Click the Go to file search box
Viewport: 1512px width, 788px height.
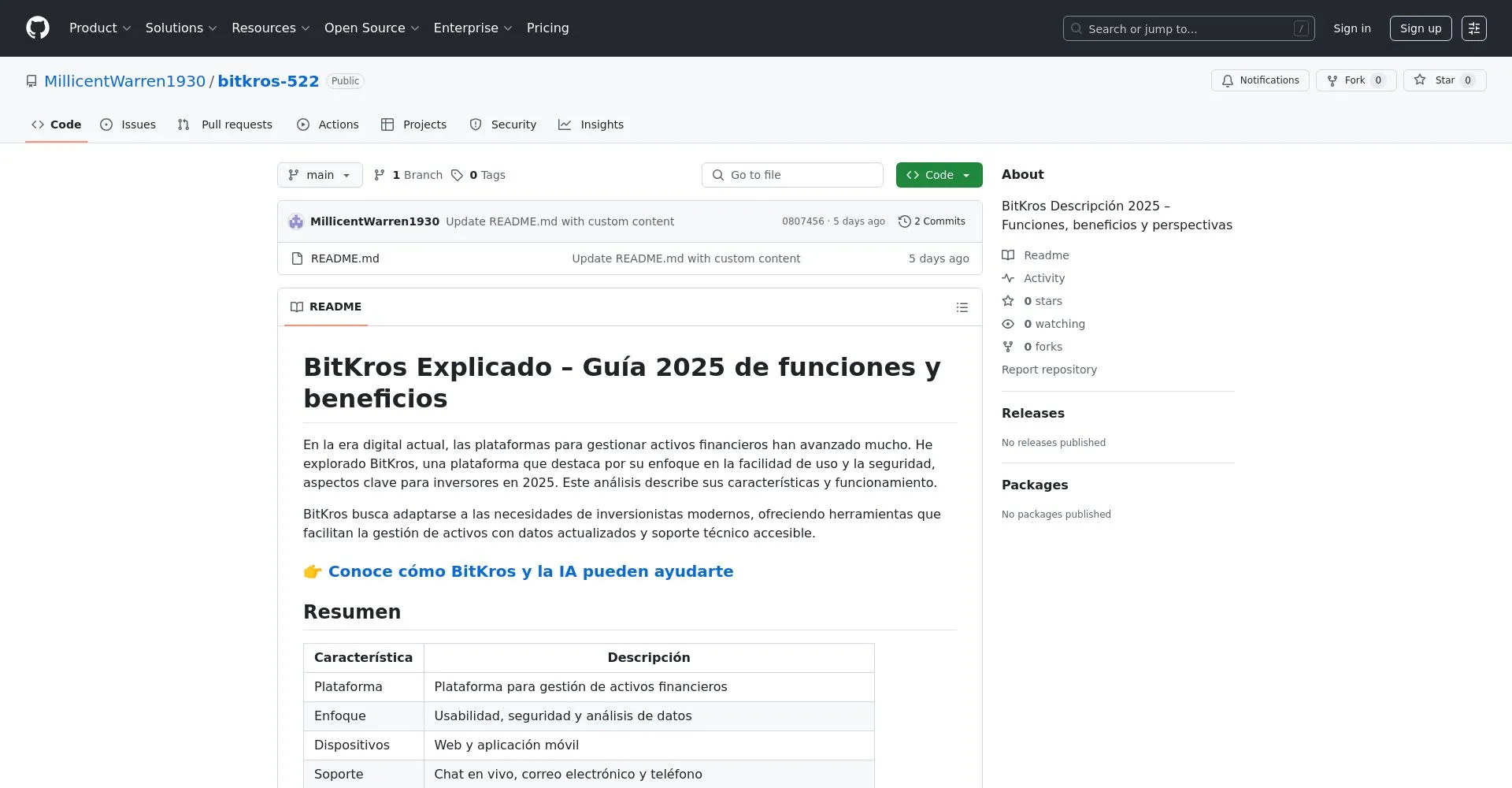(x=792, y=175)
